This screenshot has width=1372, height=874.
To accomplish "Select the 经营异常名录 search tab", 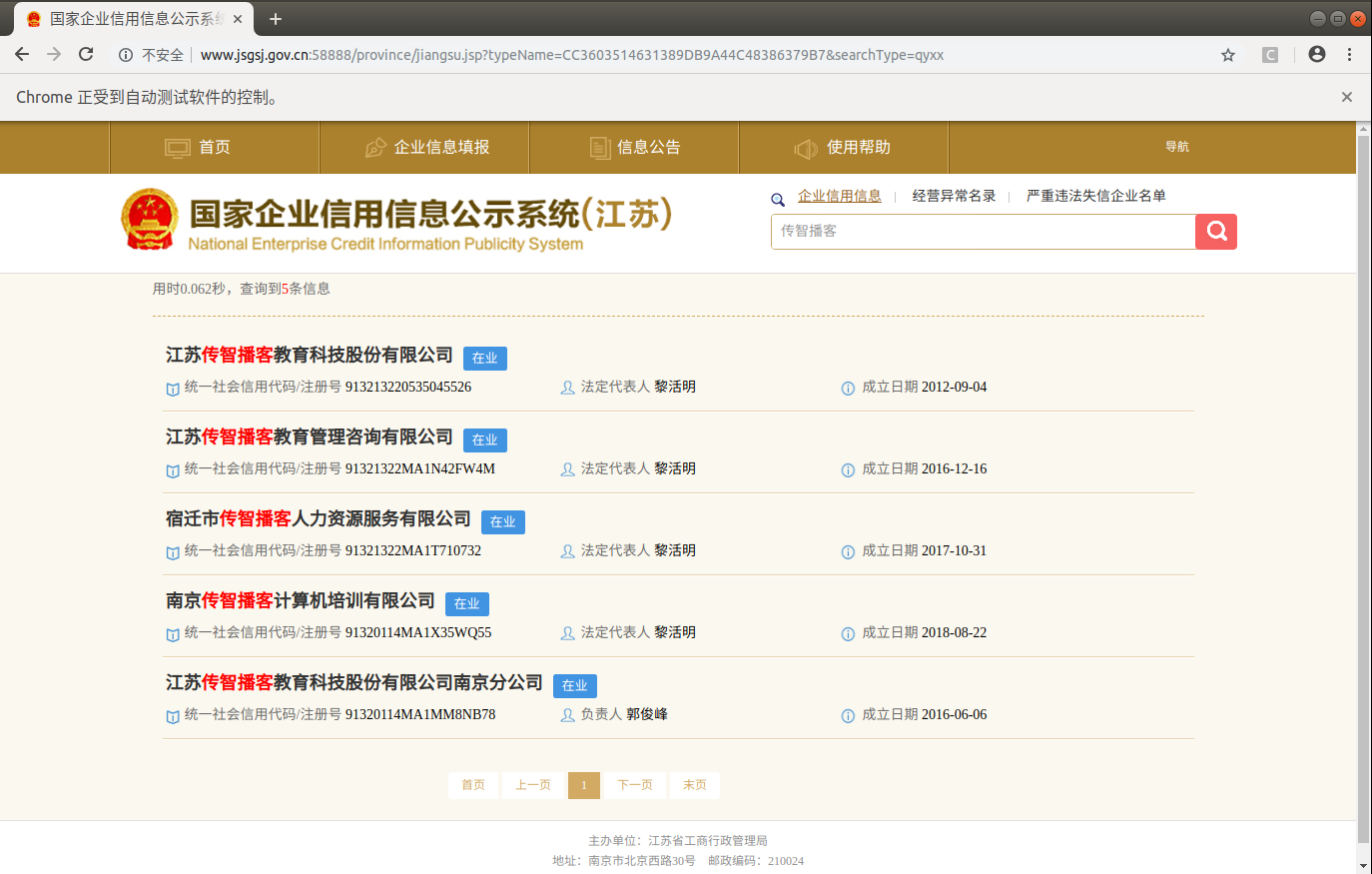I will coord(954,196).
